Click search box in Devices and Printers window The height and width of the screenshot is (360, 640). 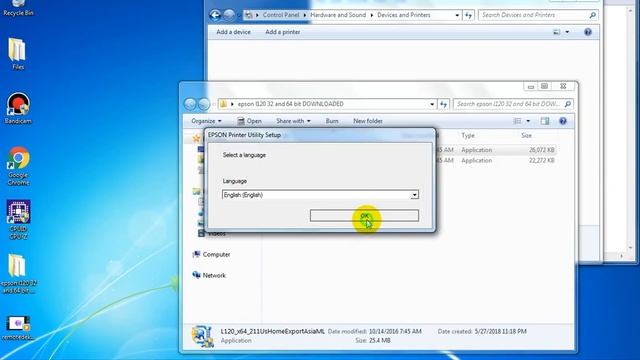coord(538,15)
